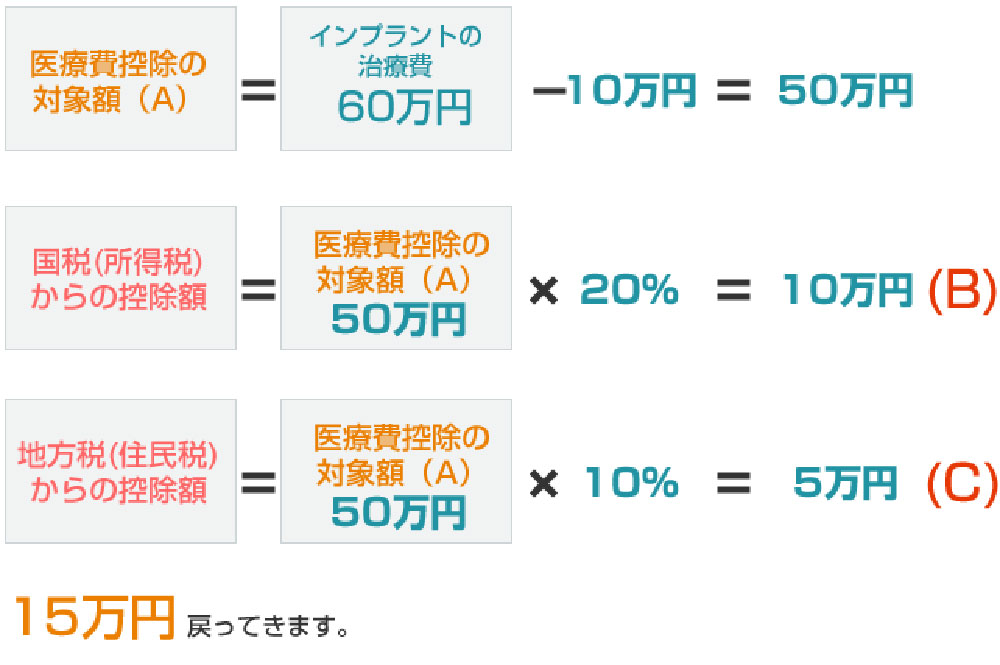
Task: Click the red (C) label
Action: [961, 483]
